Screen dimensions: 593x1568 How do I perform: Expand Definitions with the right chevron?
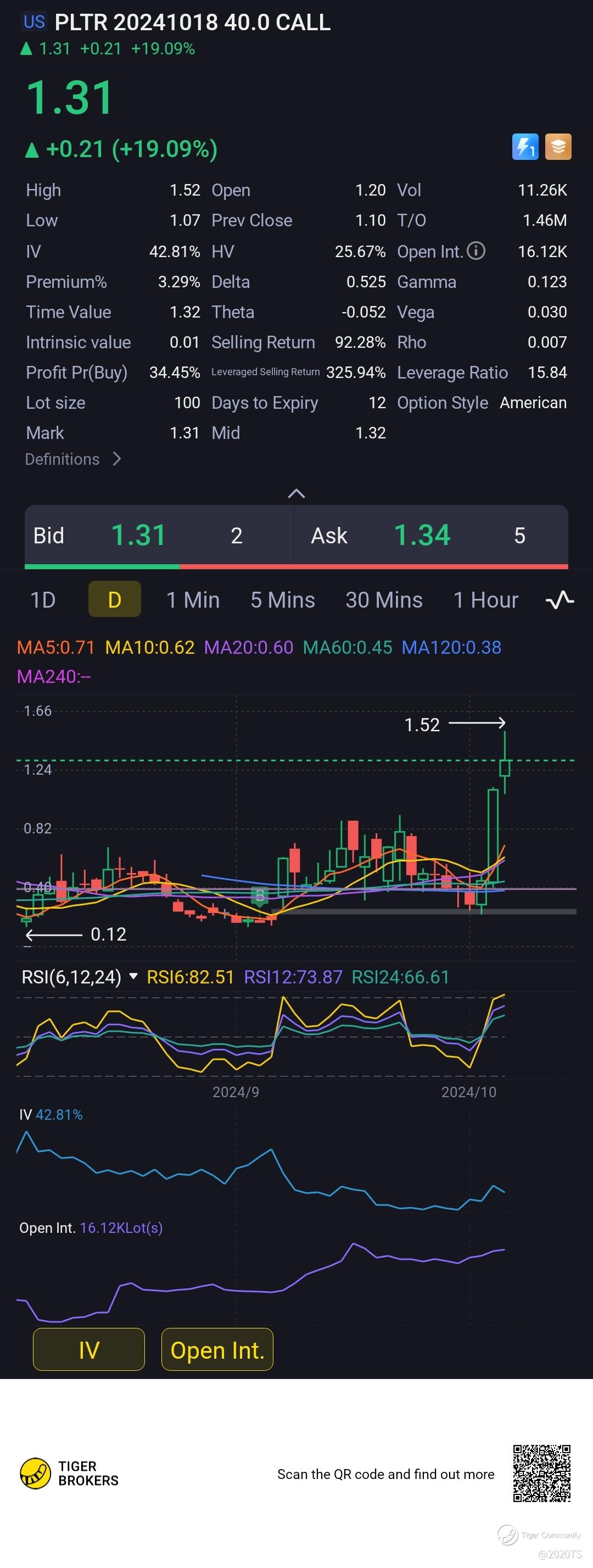[x=118, y=459]
